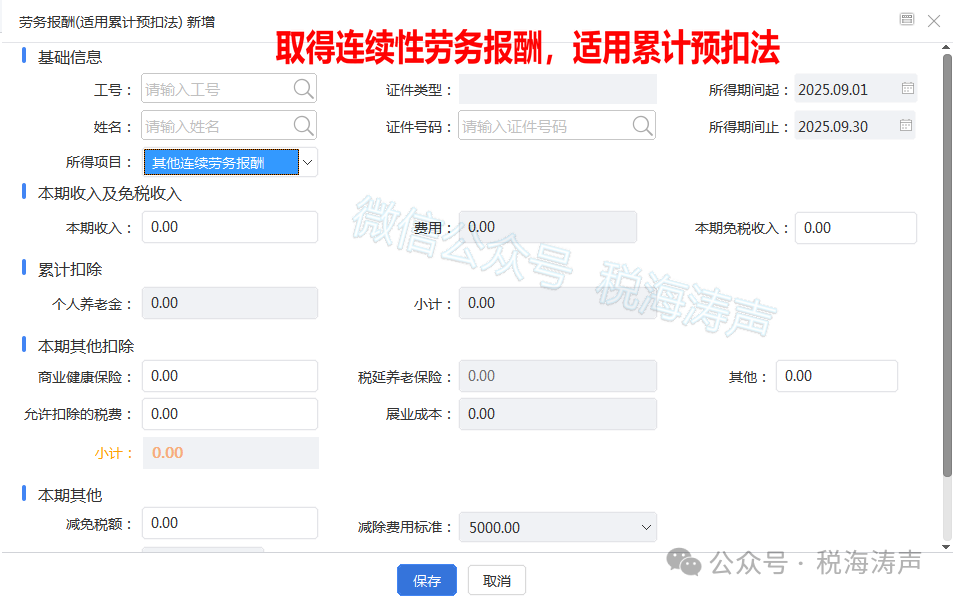
Task: Click the 取消 button
Action: 497,581
